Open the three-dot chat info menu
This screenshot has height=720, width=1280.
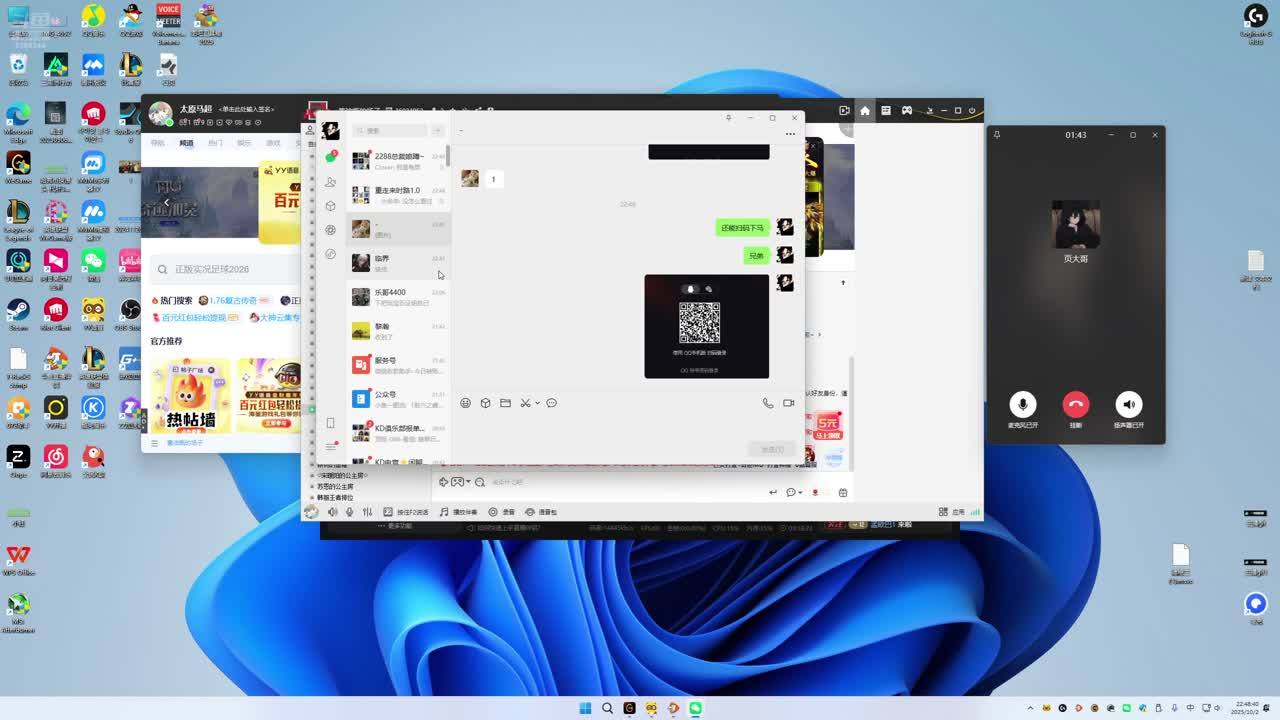click(790, 133)
